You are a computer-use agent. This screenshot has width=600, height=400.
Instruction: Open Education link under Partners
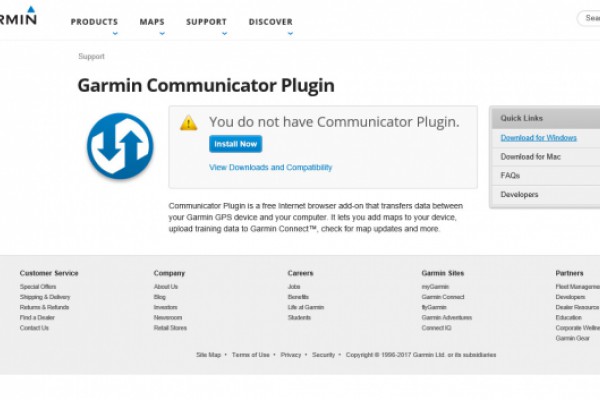point(568,318)
